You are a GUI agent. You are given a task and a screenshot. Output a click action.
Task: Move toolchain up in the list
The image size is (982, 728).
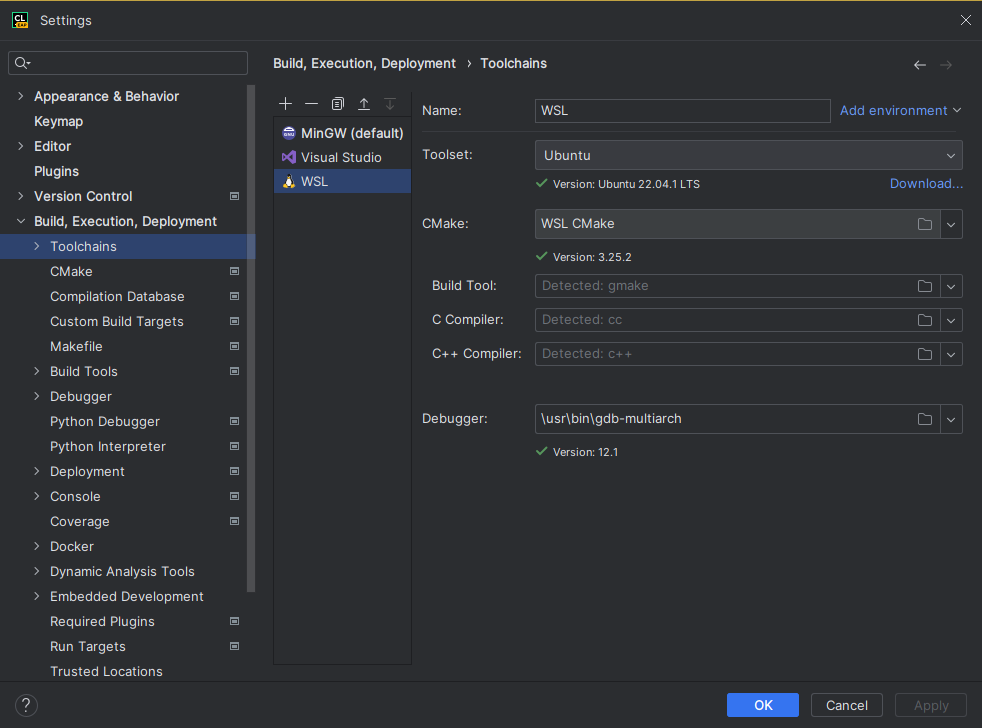(x=364, y=103)
